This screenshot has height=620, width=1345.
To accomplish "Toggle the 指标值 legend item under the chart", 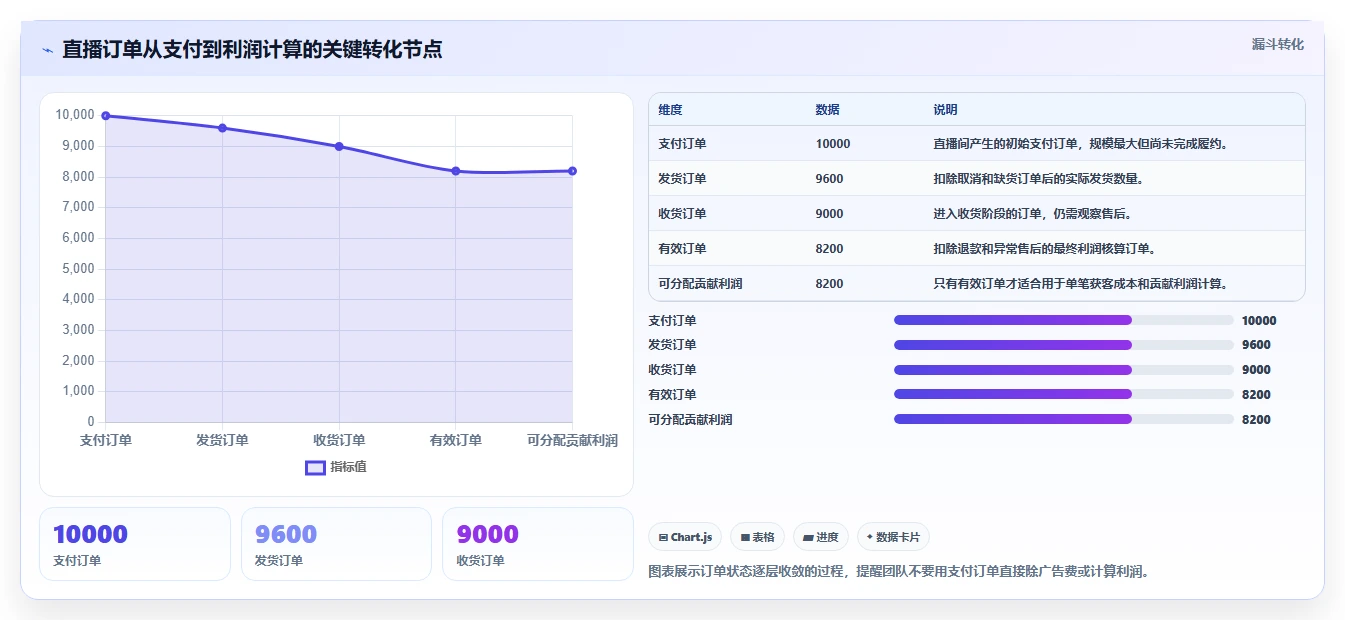I will coord(336,467).
